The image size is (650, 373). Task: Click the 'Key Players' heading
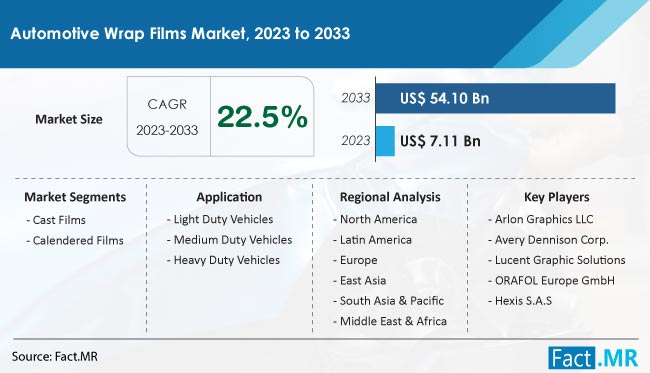pos(557,197)
